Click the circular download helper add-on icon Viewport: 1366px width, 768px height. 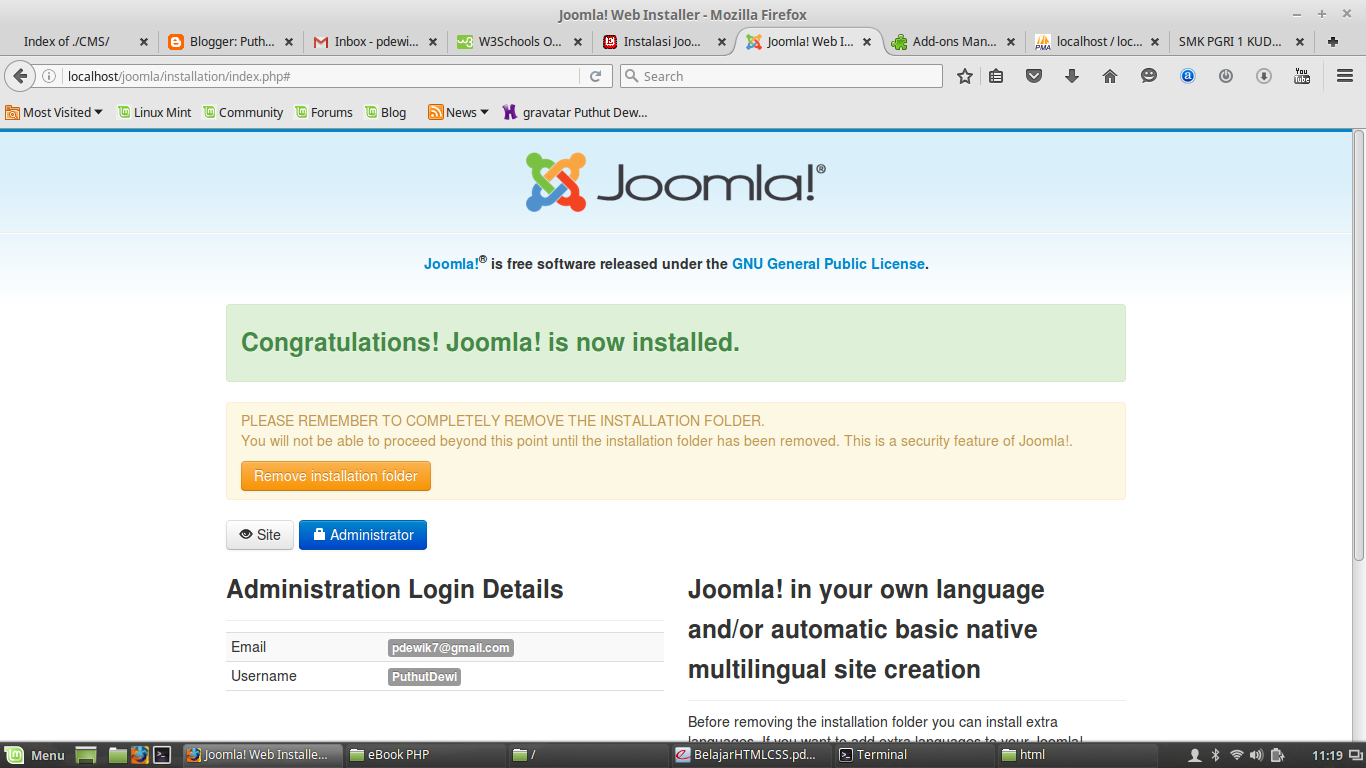[1264, 76]
